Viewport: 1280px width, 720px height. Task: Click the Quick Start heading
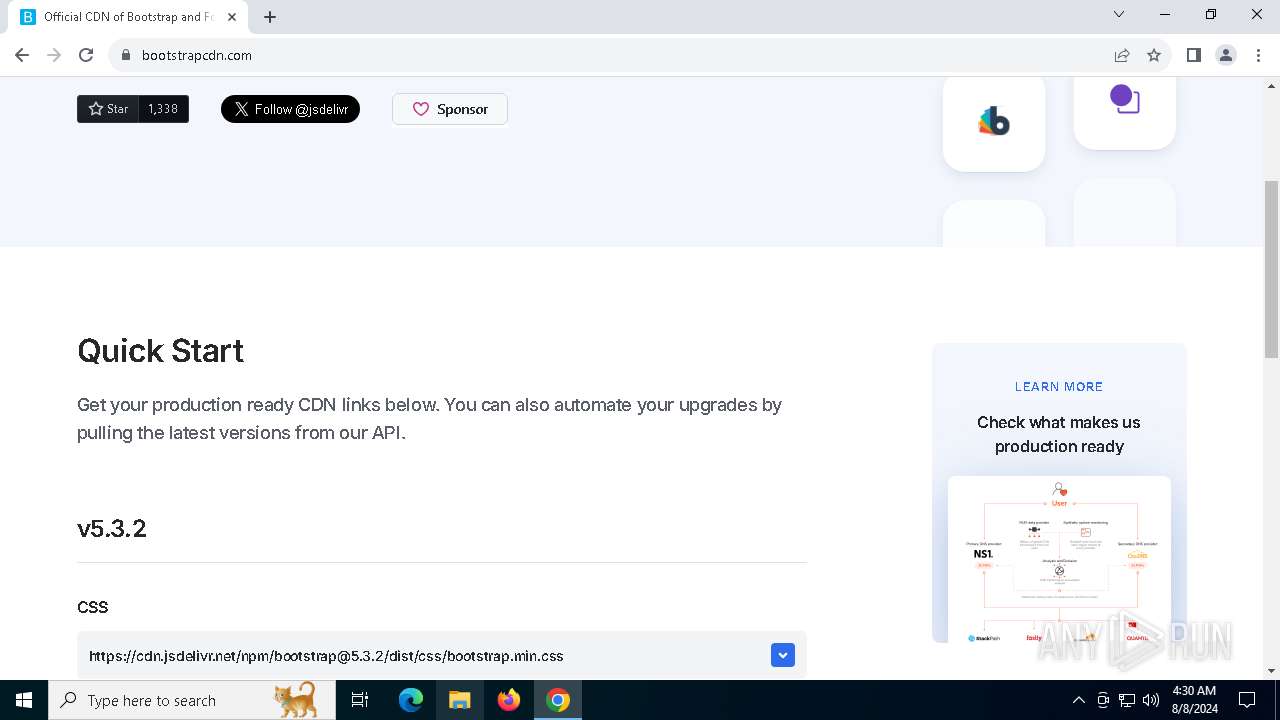[x=161, y=350]
